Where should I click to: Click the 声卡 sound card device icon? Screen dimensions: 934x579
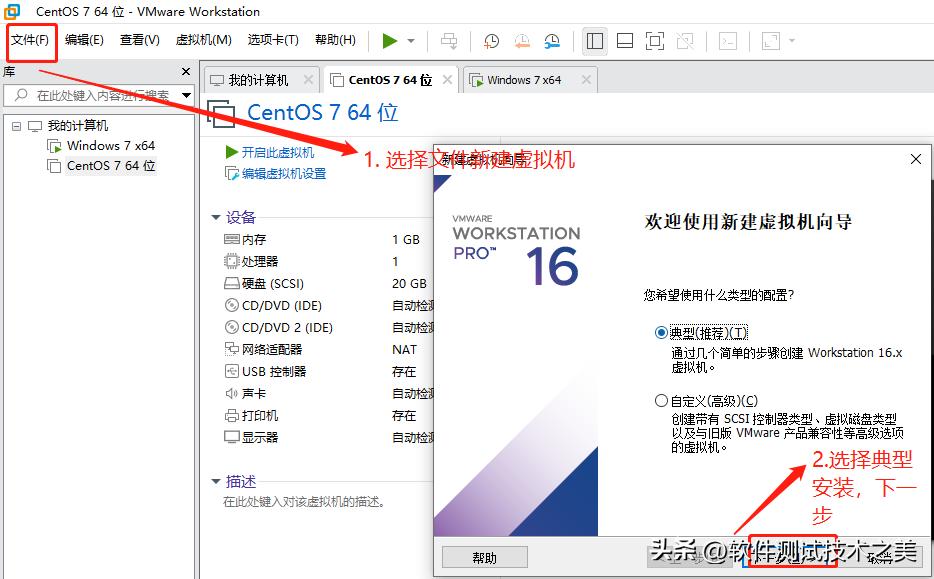pos(231,393)
